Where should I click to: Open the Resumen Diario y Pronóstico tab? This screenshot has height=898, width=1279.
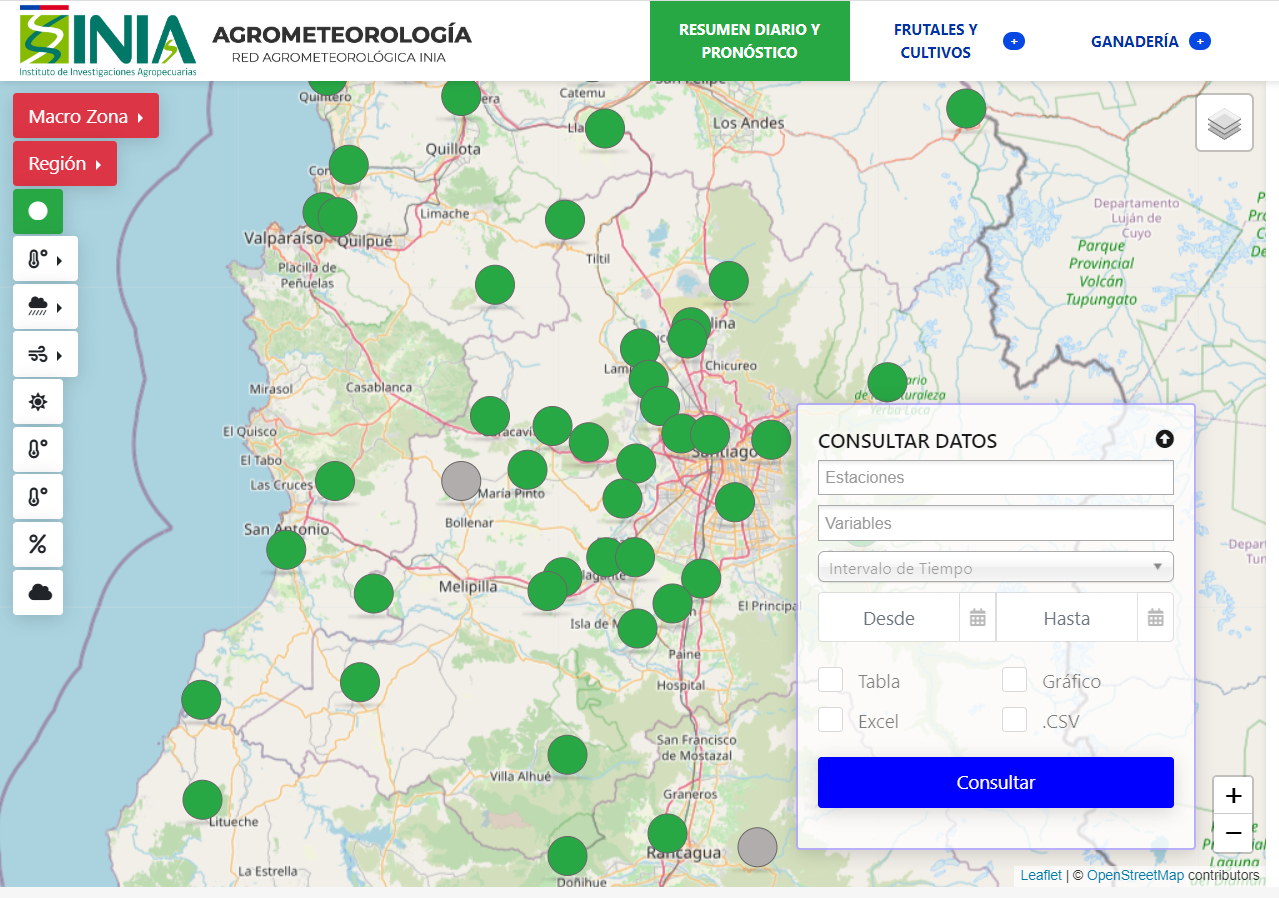pos(750,41)
